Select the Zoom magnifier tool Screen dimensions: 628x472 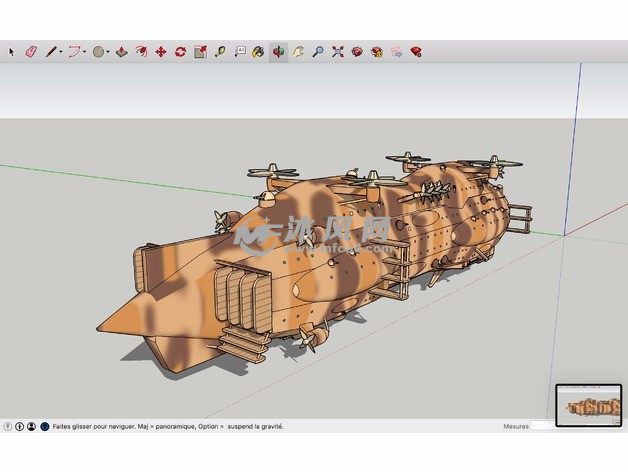point(318,51)
